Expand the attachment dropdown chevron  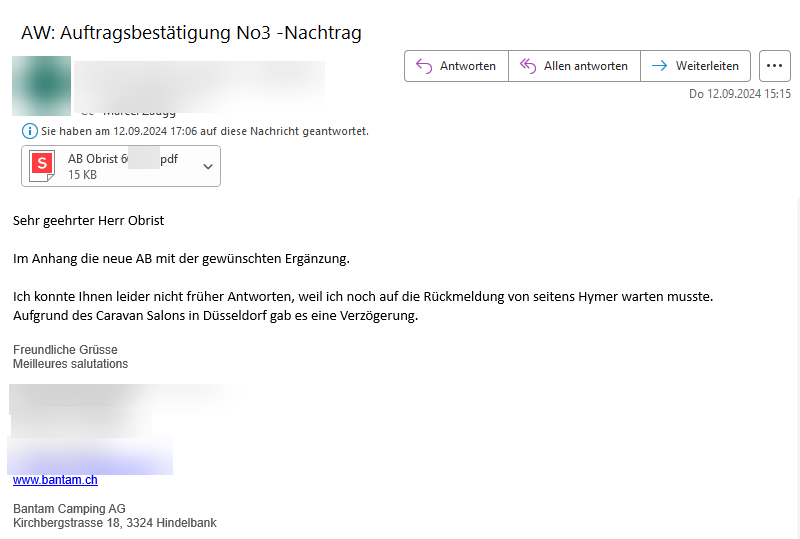pyautogui.click(x=208, y=167)
